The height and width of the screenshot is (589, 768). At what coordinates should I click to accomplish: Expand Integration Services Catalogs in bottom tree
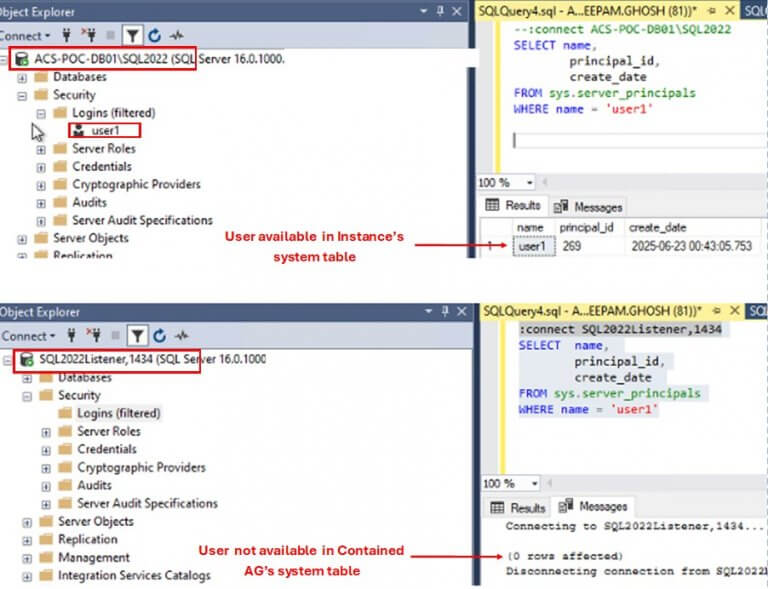click(x=27, y=576)
